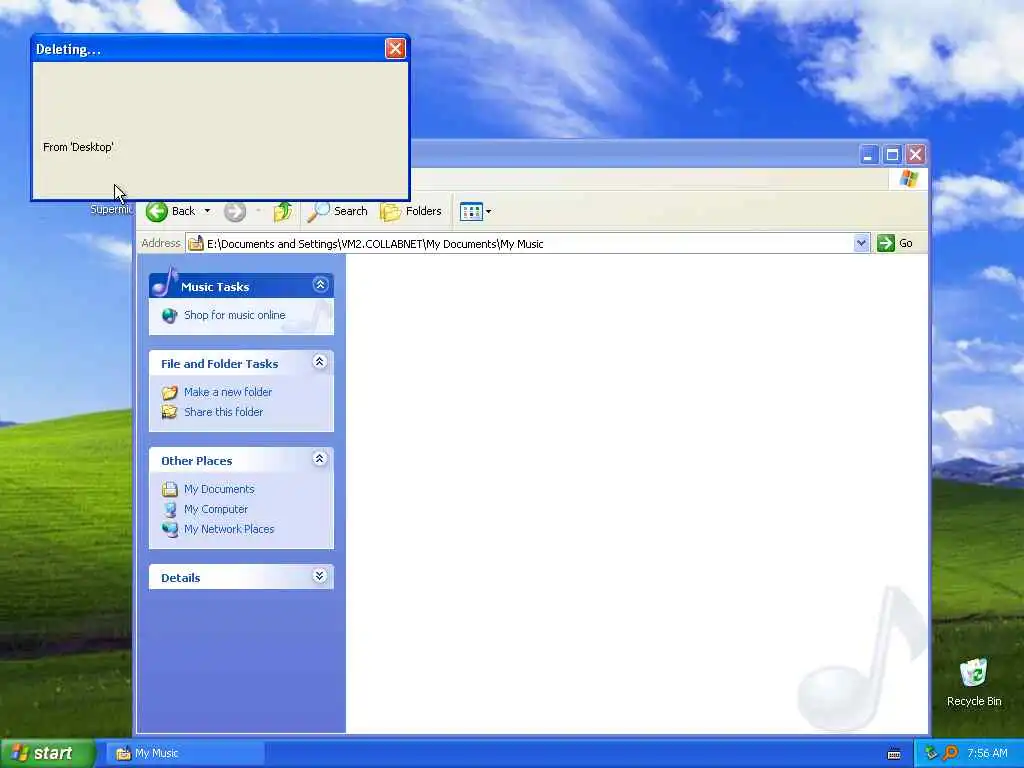
Task: Open the Back history dropdown arrow
Action: [207, 211]
